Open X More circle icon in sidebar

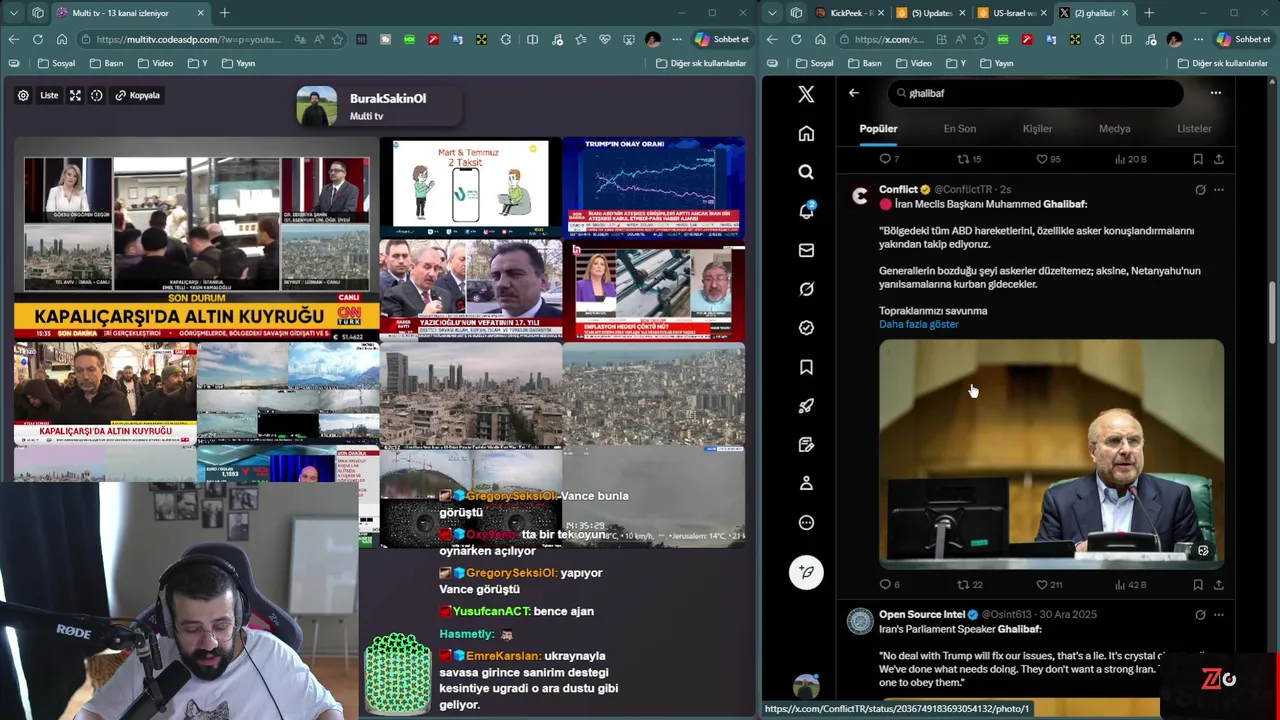click(806, 522)
